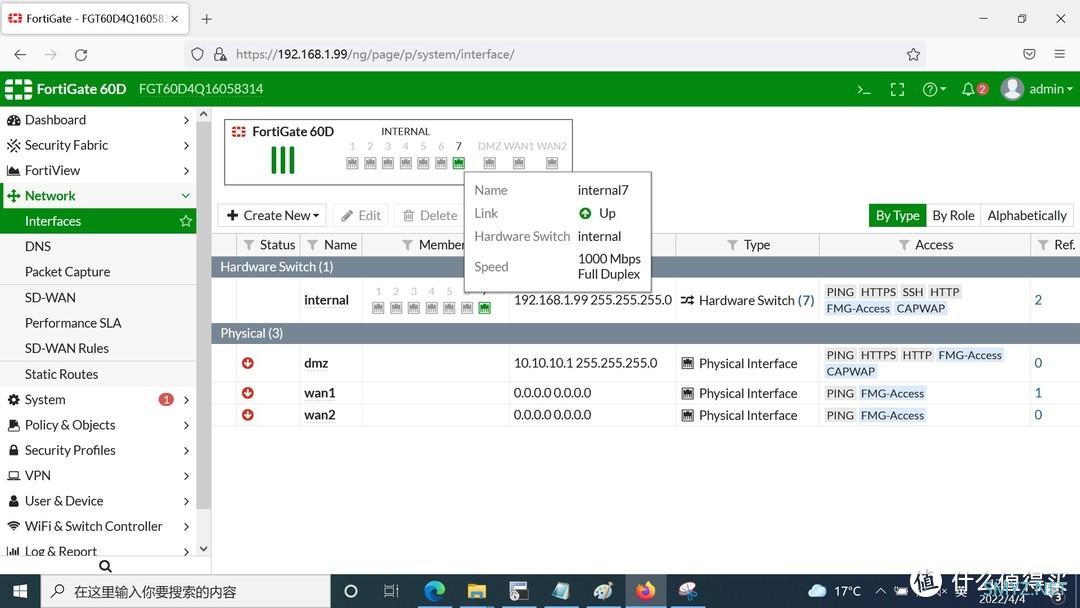1080x608 pixels.
Task: Open Task View on taskbar
Action: click(391, 591)
